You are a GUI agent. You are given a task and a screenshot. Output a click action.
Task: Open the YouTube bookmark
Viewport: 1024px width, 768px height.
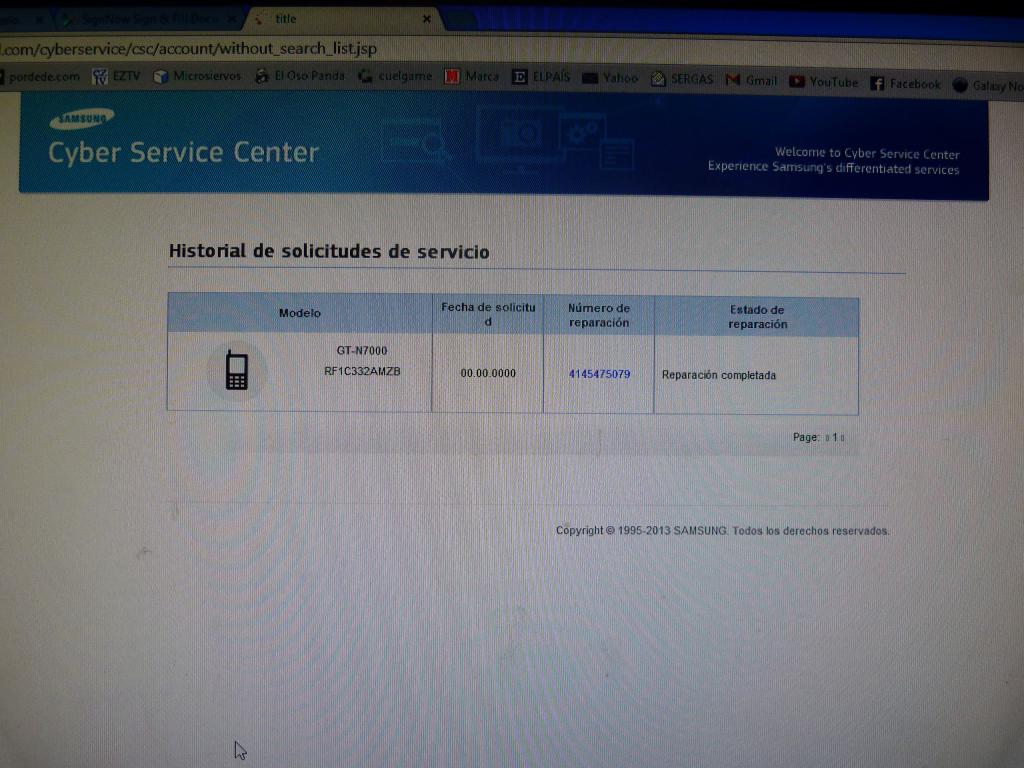point(824,82)
